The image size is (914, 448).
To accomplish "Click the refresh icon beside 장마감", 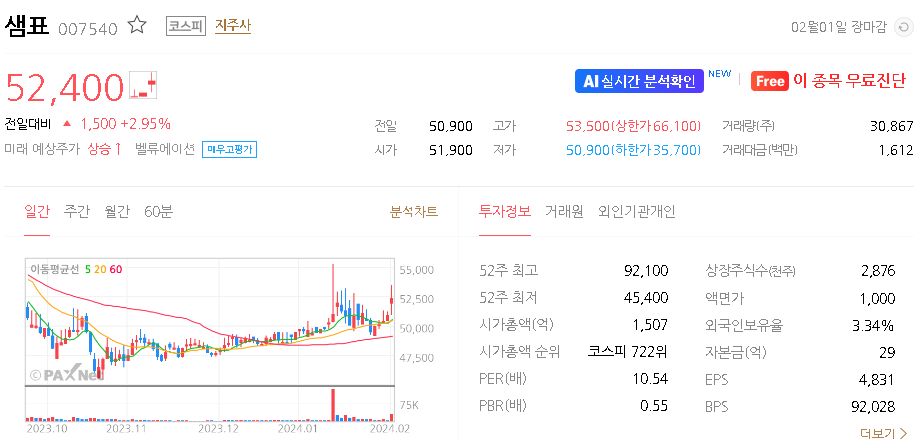I will [902, 27].
